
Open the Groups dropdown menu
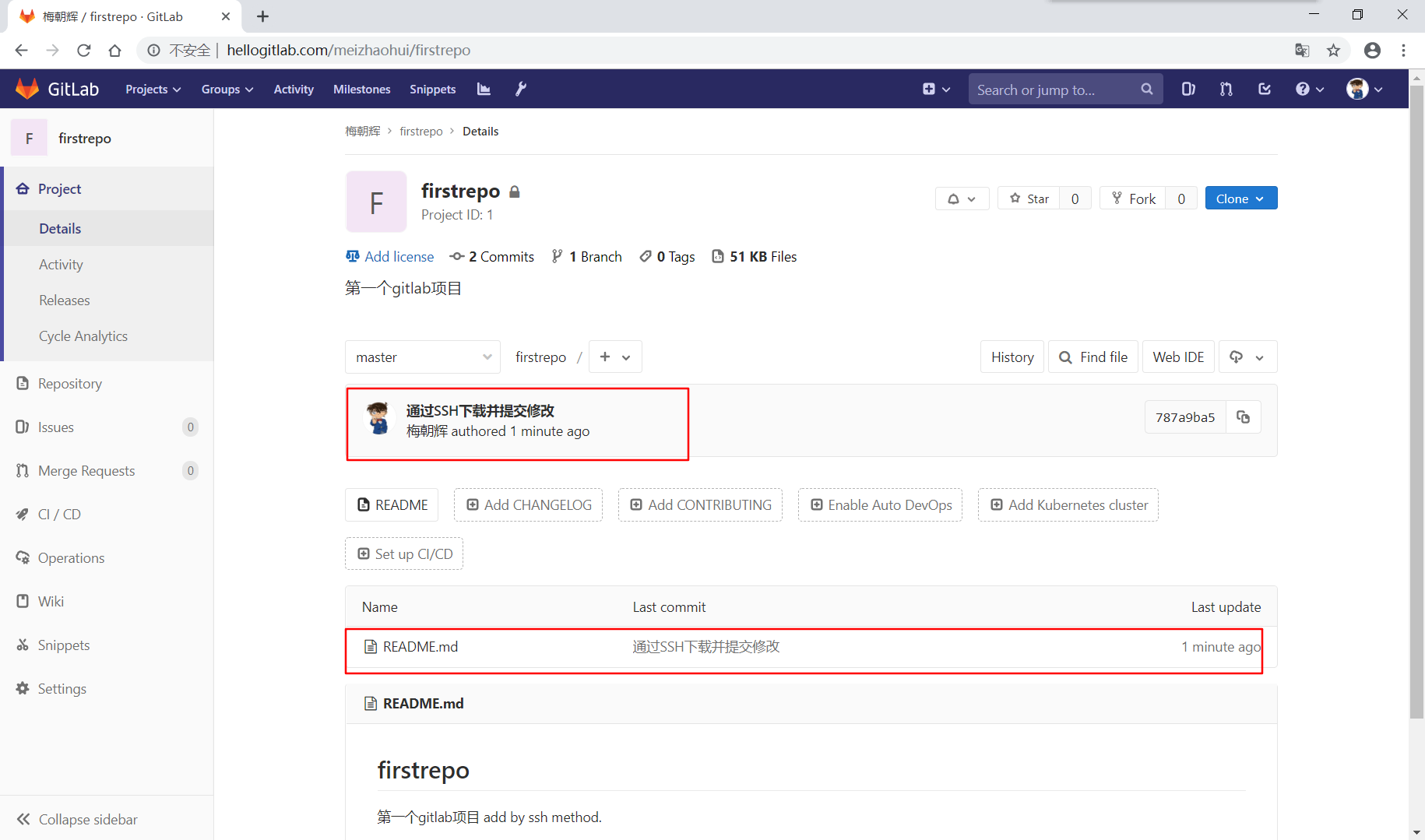click(227, 89)
